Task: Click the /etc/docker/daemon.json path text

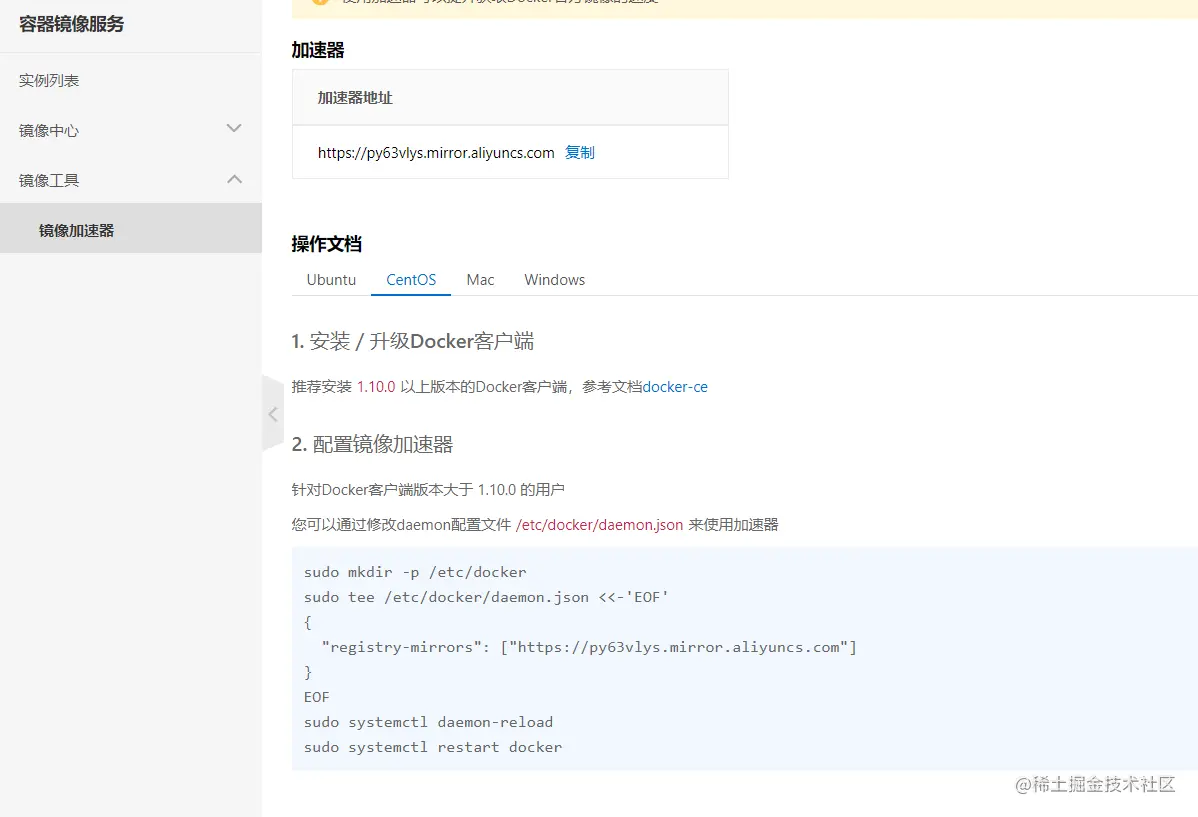Action: coord(600,524)
